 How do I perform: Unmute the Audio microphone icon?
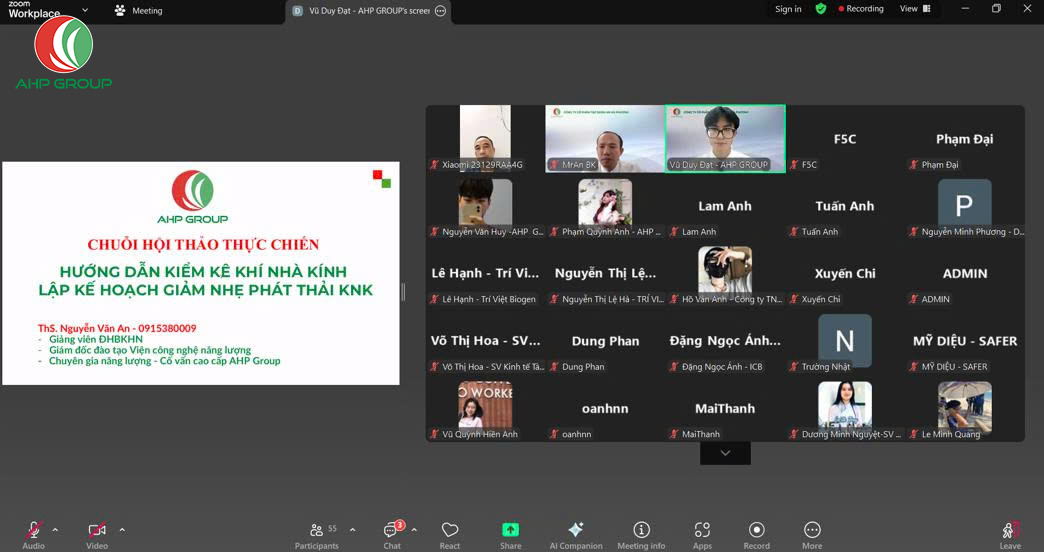tap(33, 530)
